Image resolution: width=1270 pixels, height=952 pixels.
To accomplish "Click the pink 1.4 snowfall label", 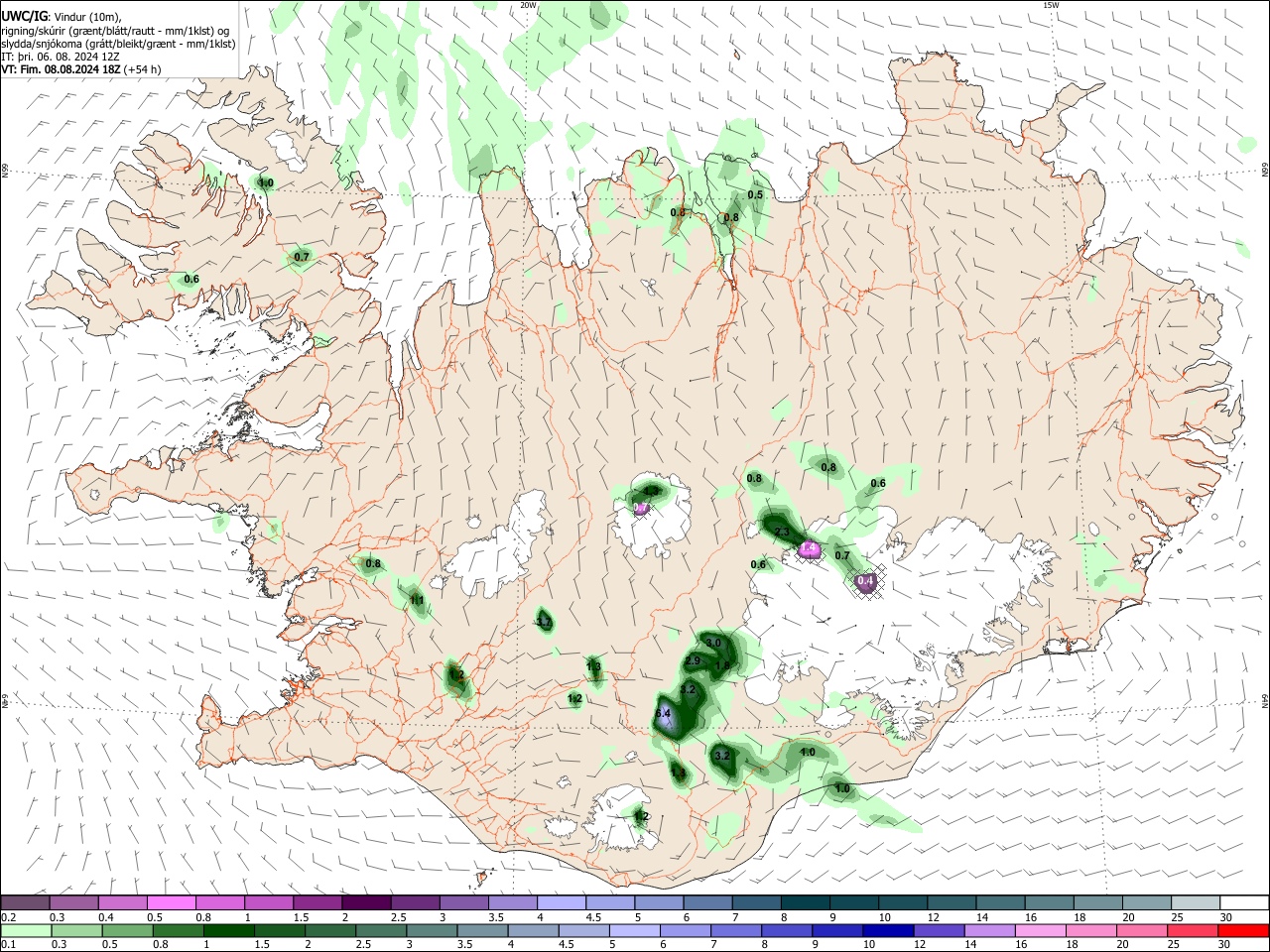I will pos(809,547).
